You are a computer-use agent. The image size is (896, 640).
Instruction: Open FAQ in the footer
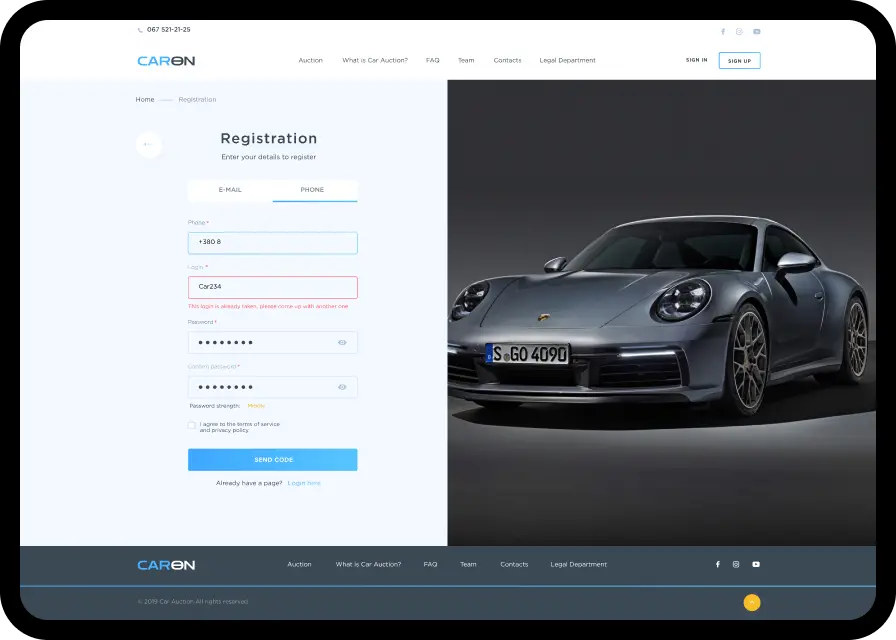[430, 565]
